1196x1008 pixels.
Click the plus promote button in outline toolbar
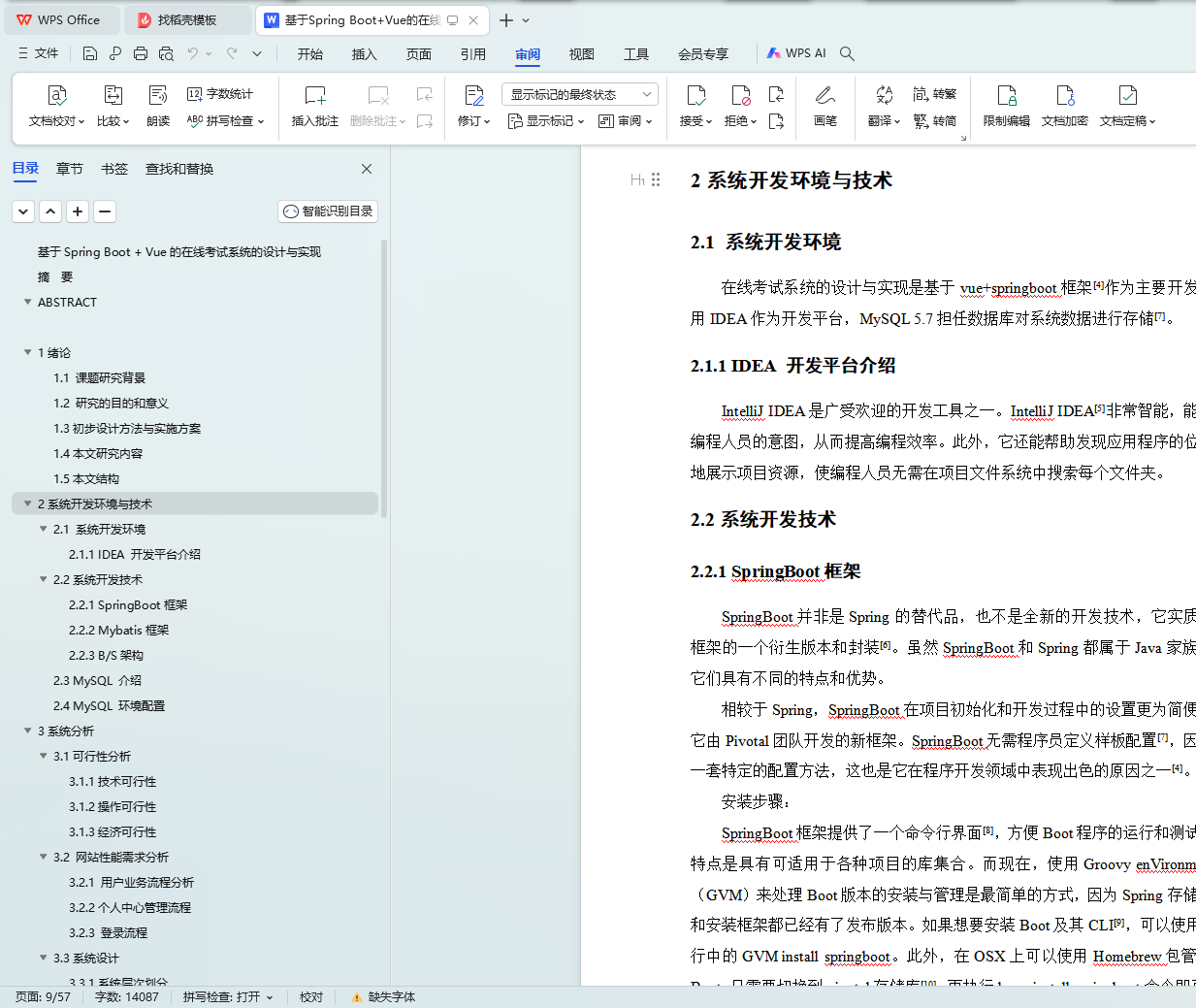(x=79, y=211)
